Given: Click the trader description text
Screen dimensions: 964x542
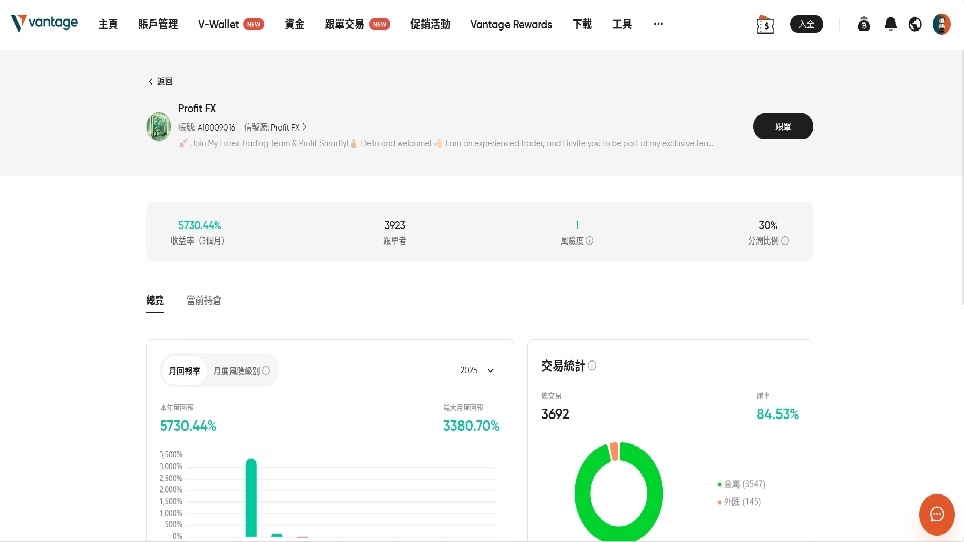Looking at the screenshot, I should click(446, 143).
